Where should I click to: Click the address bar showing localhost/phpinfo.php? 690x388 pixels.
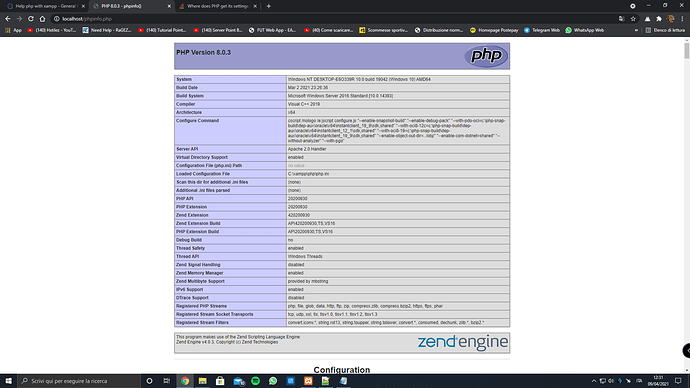tap(334, 19)
